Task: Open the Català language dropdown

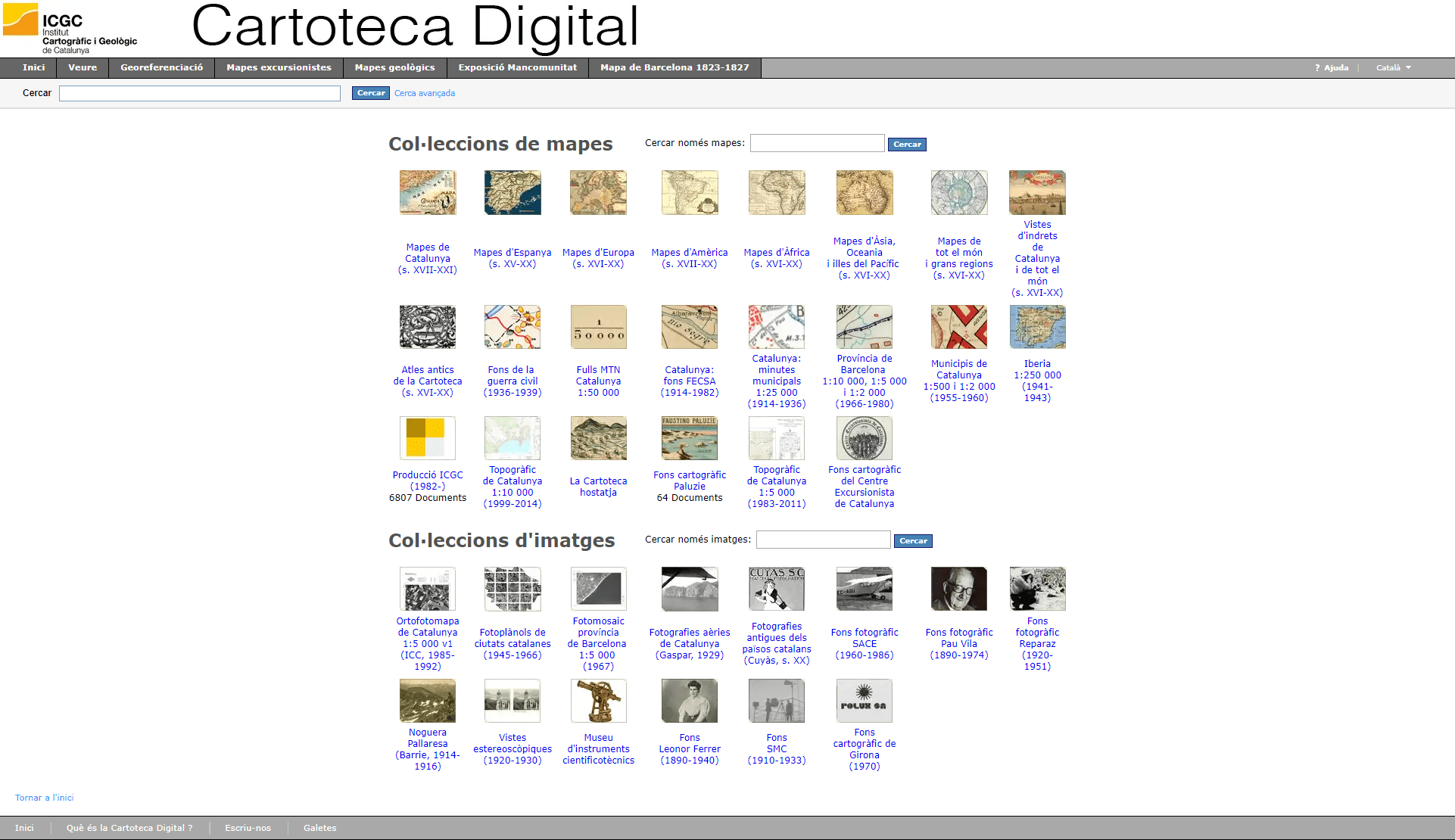Action: click(1393, 67)
